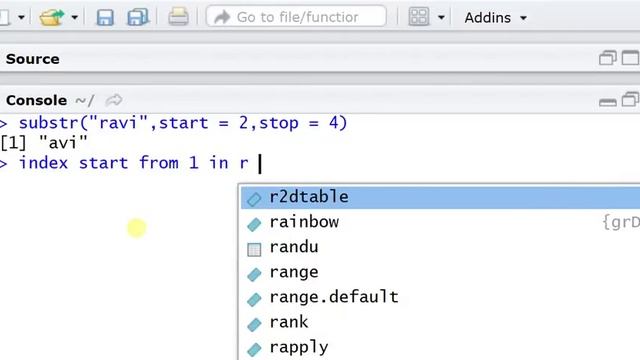
Task: Save all open documents
Action: point(138,18)
